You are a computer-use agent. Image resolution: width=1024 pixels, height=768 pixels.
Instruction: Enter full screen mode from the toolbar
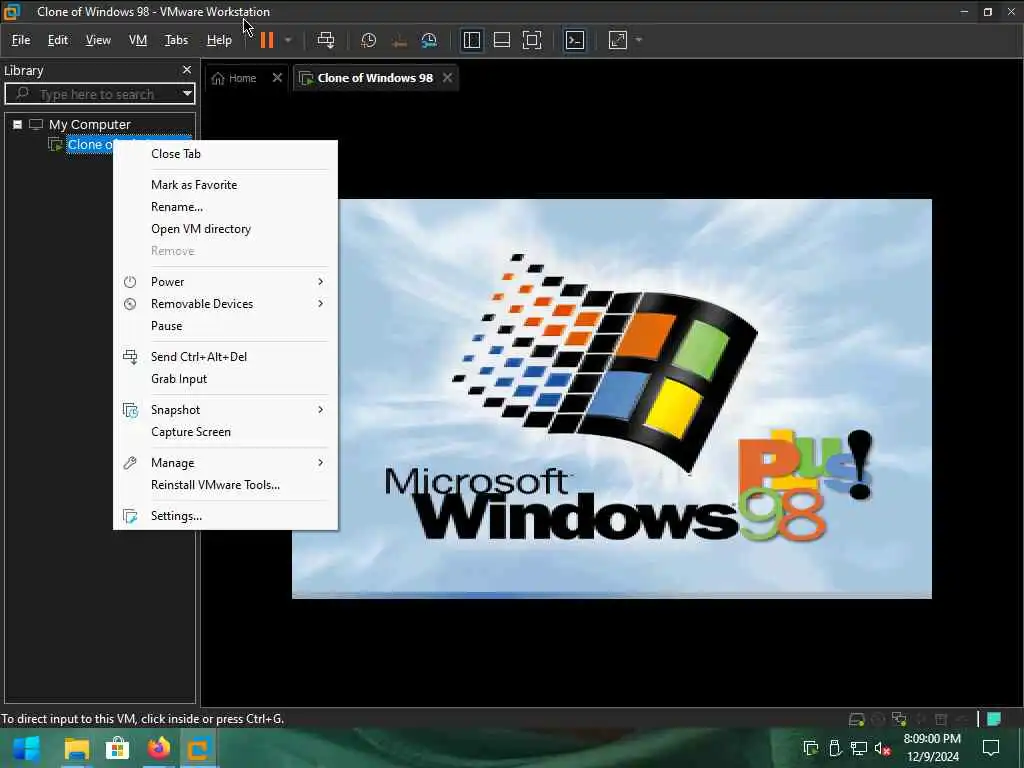click(x=532, y=40)
